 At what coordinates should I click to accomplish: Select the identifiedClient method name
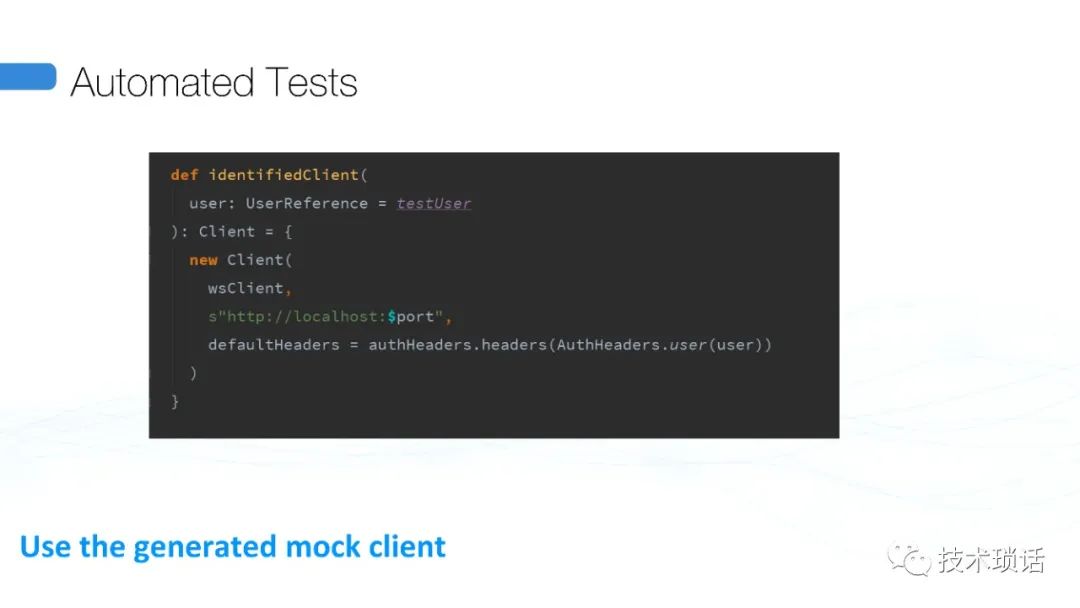click(284, 175)
